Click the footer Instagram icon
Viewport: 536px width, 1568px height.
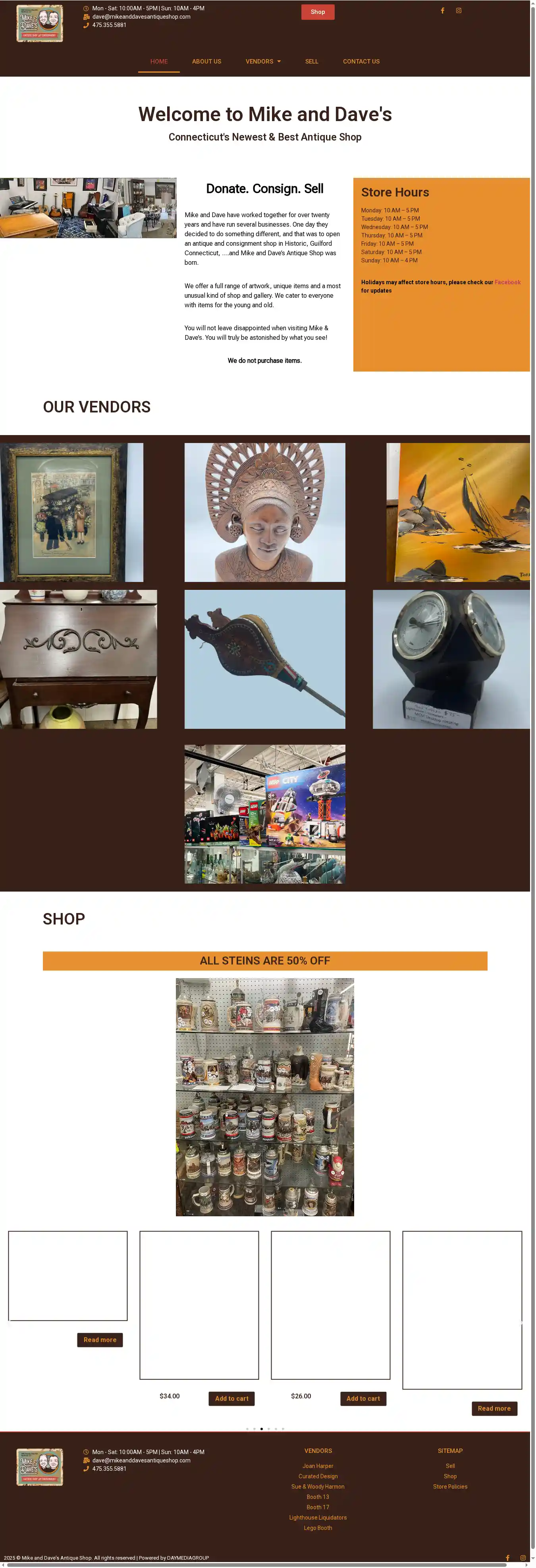tap(523, 1558)
